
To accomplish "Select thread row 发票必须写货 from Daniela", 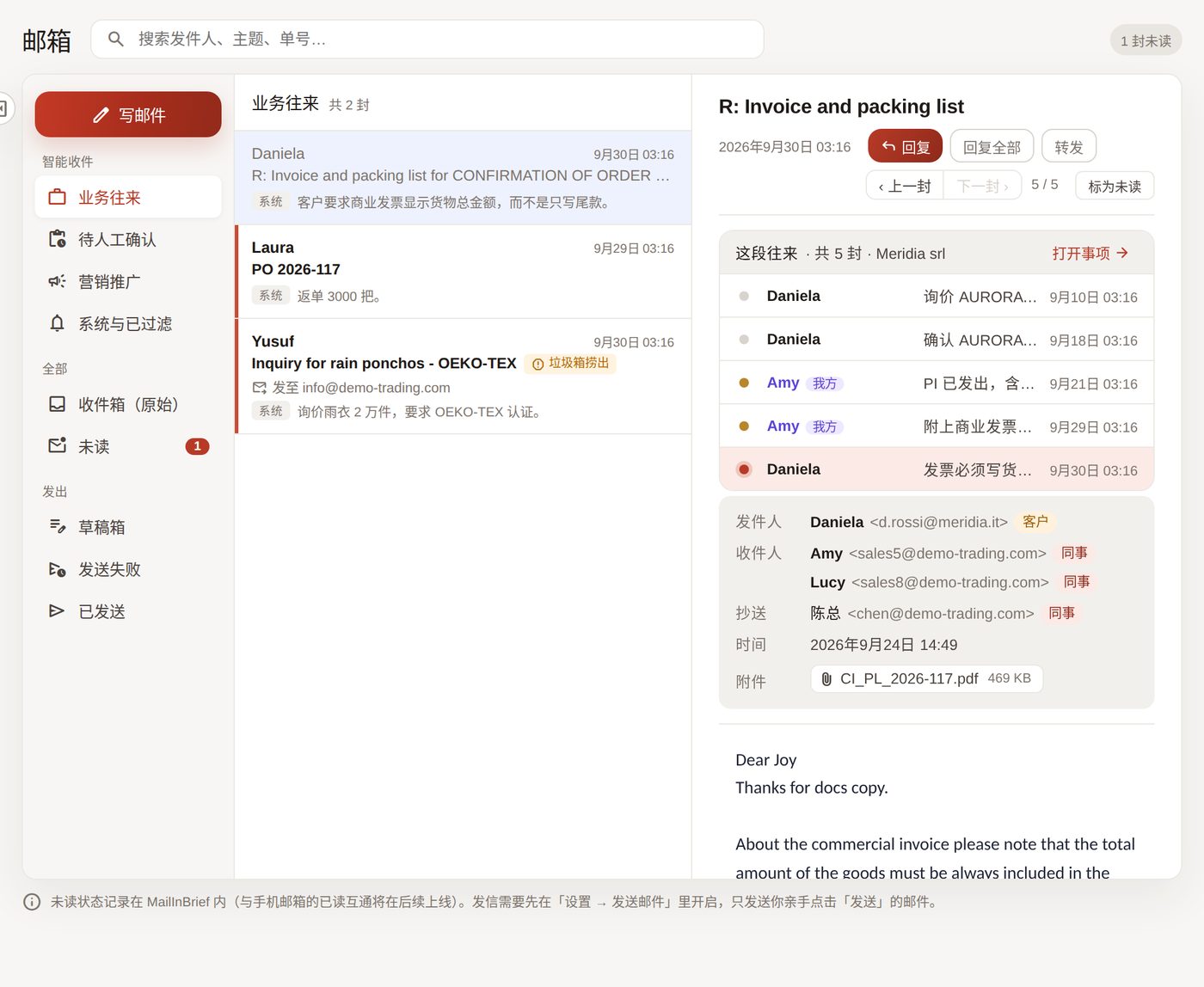I will coord(937,469).
